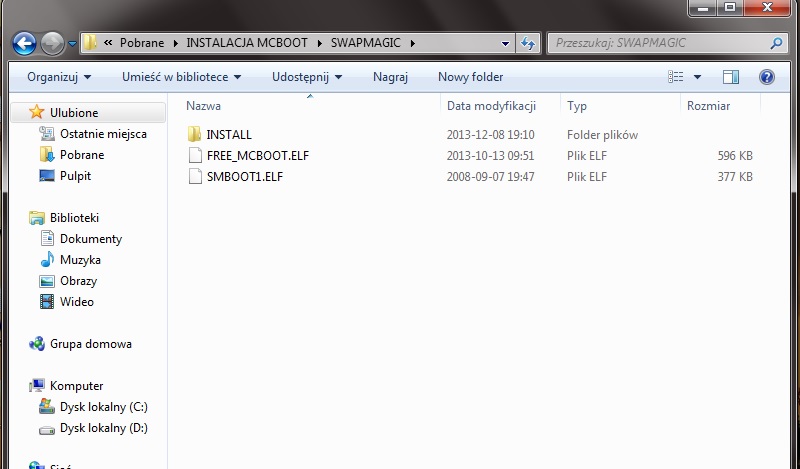Click the Forward navigation arrow
The height and width of the screenshot is (469, 800).
click(x=52, y=43)
